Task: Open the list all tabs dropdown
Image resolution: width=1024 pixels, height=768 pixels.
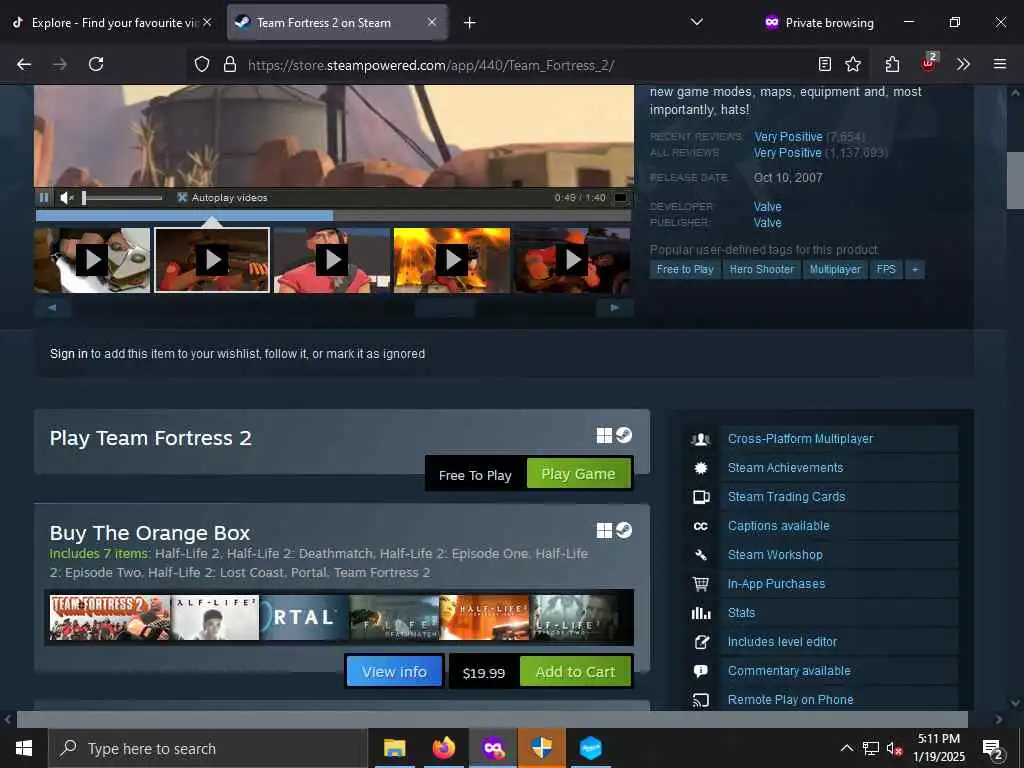Action: [x=697, y=22]
